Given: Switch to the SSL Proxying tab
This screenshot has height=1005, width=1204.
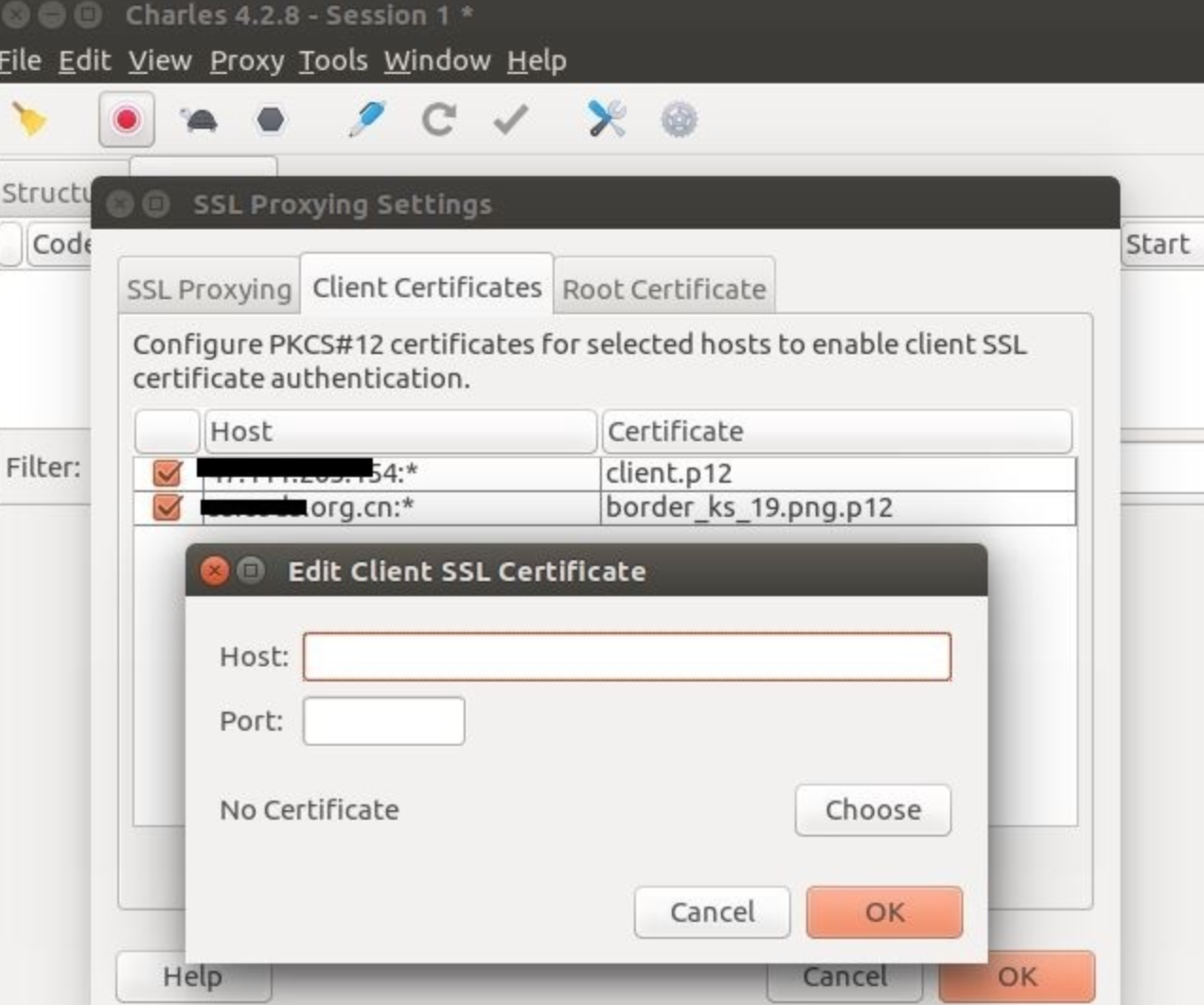Looking at the screenshot, I should pyautogui.click(x=209, y=289).
